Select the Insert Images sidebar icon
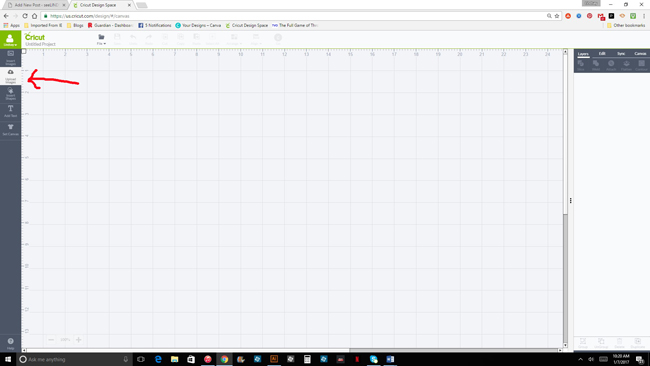This screenshot has height=366, width=650. (x=10, y=58)
